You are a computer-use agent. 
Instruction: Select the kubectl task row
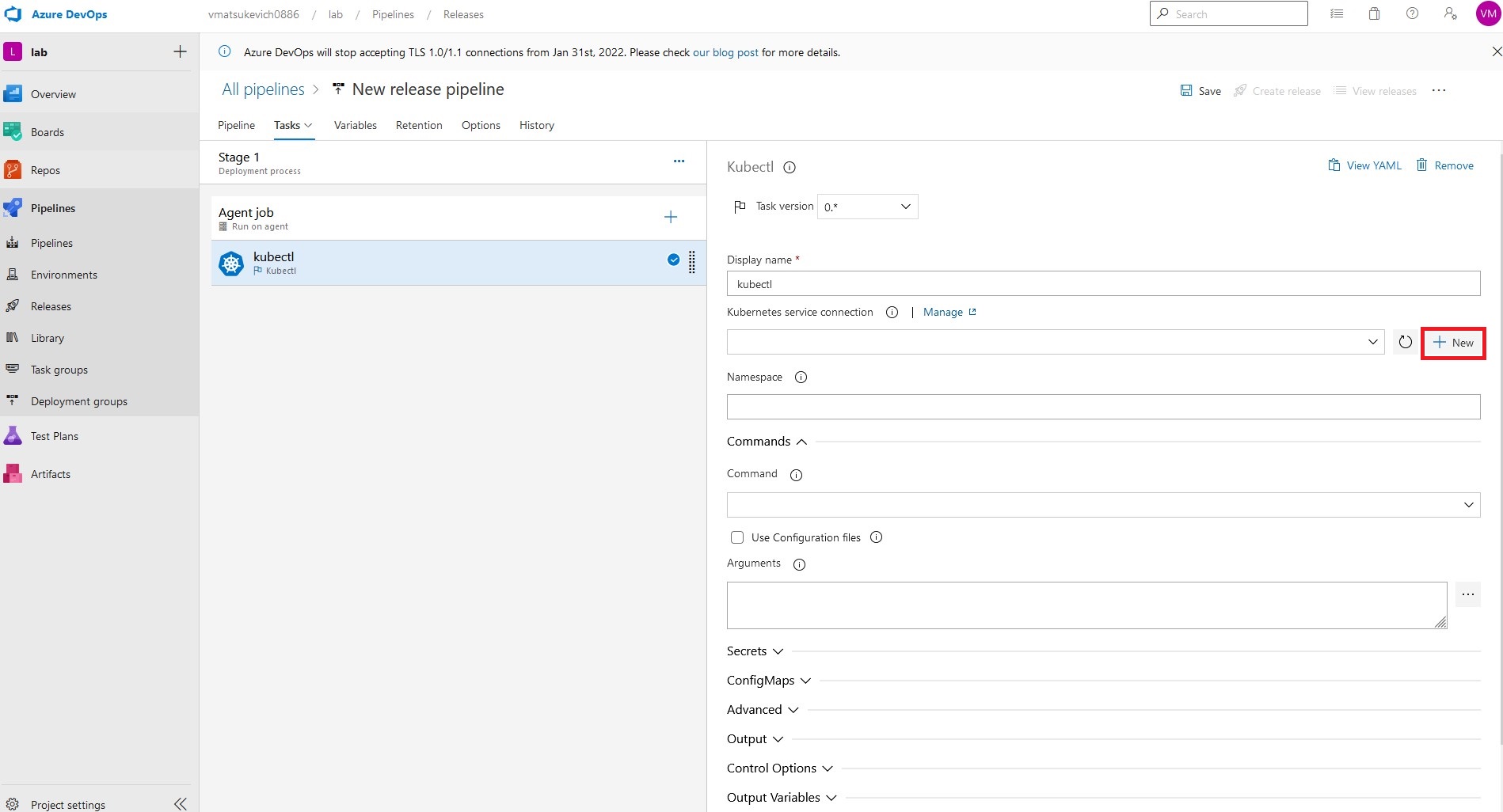point(459,263)
